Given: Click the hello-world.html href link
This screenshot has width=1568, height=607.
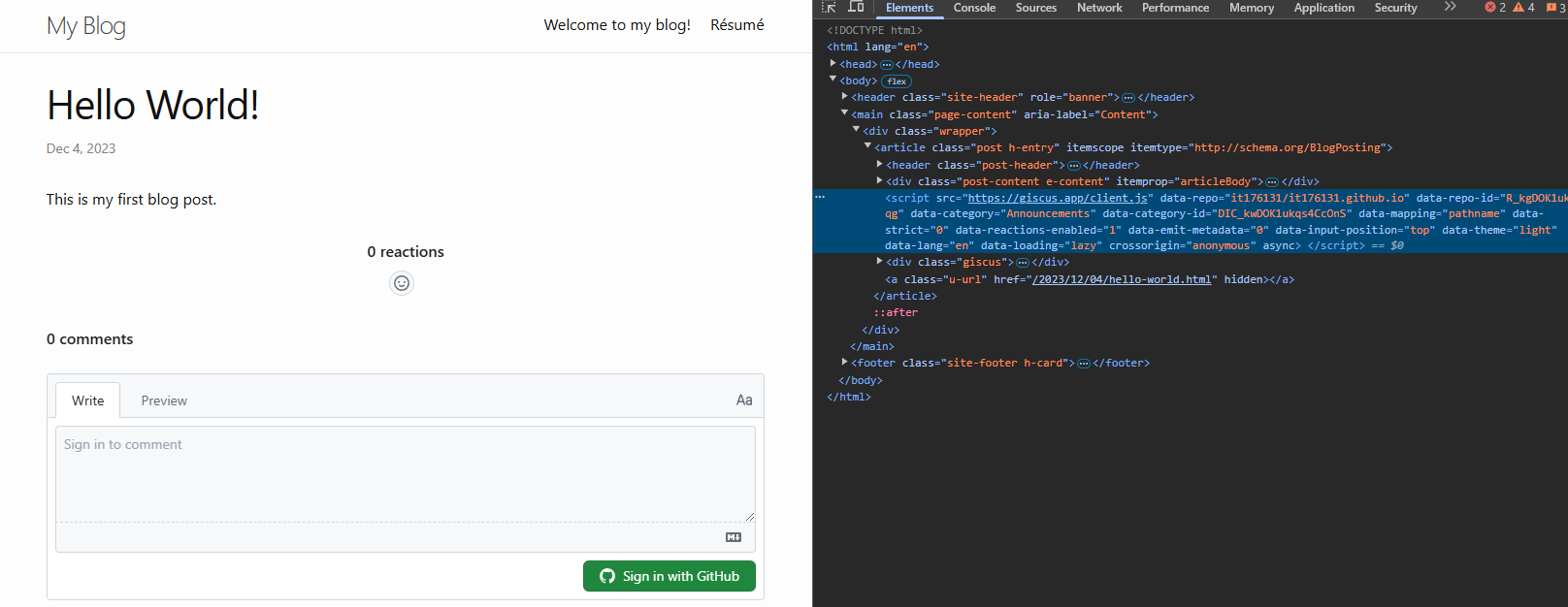Looking at the screenshot, I should click(1122, 279).
